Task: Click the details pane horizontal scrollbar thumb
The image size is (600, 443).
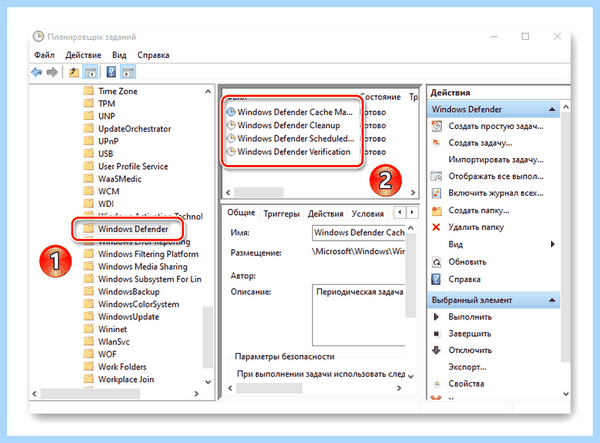Action: tap(269, 388)
